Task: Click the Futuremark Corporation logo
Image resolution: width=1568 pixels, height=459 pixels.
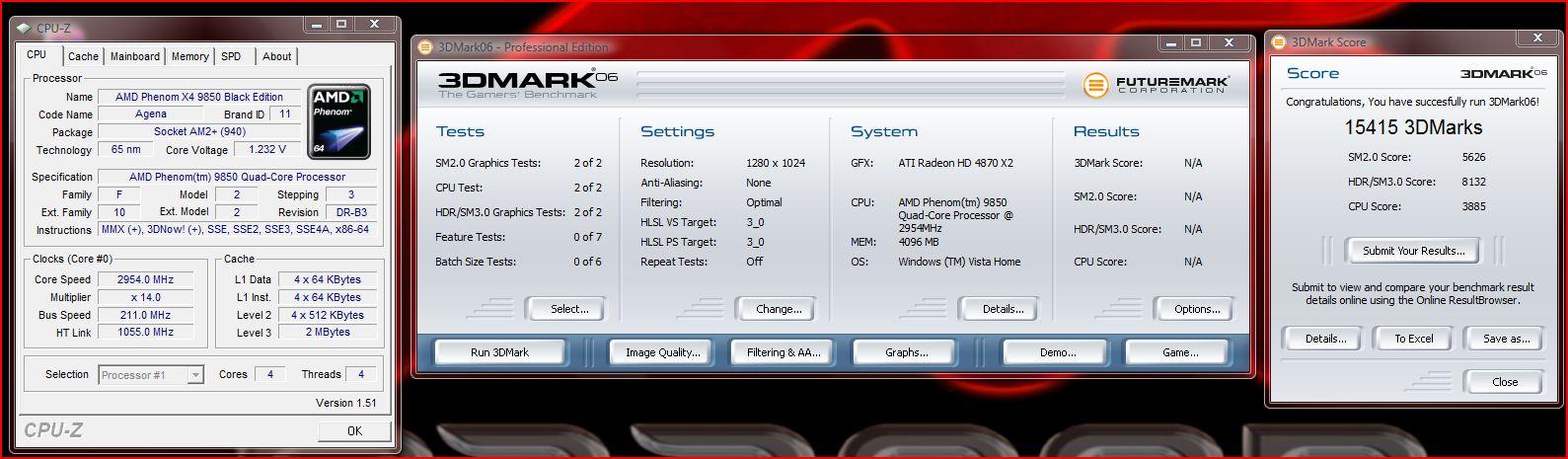Action: coord(1157,85)
